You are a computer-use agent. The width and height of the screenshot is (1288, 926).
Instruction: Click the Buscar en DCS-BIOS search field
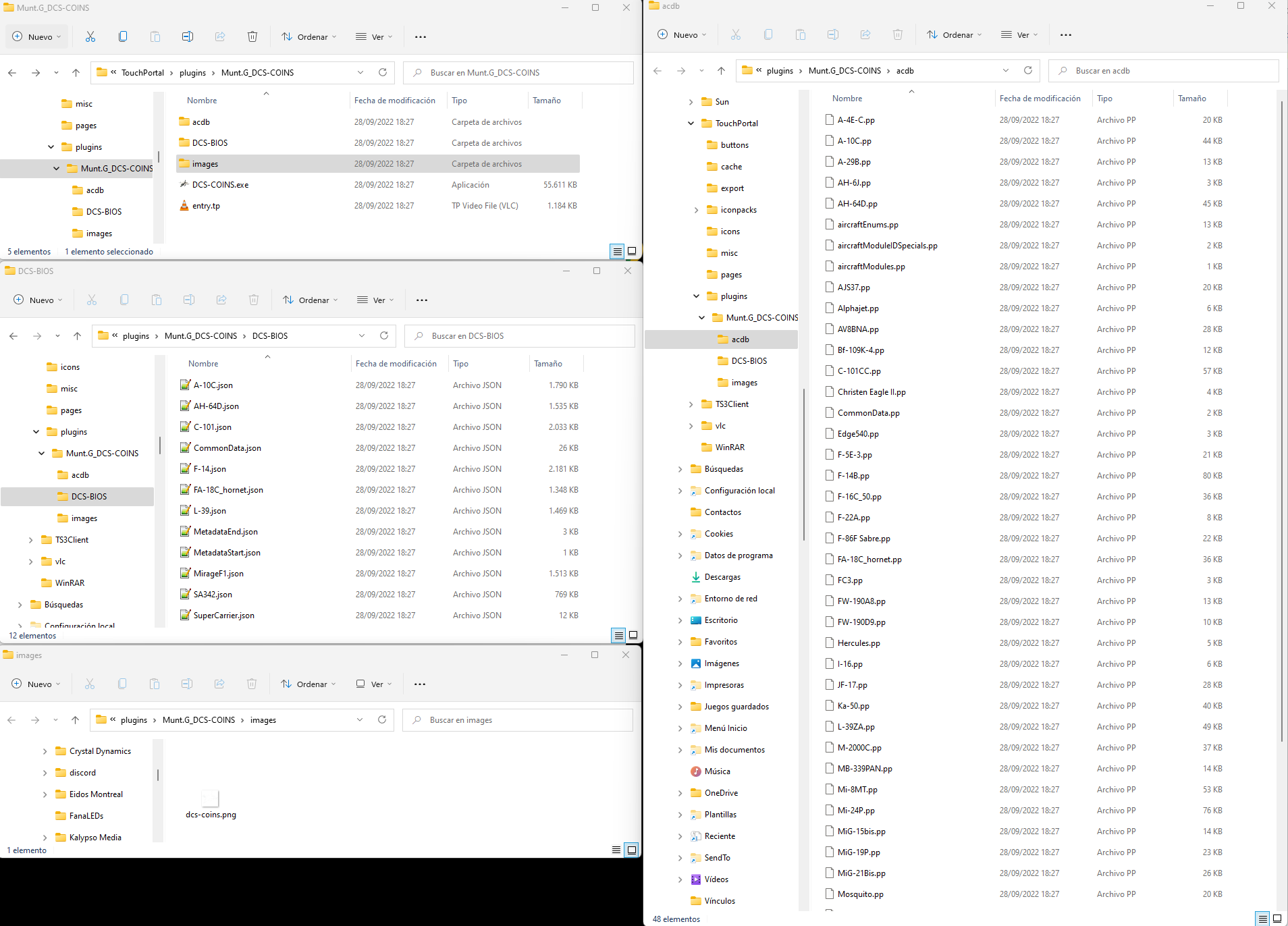(x=520, y=336)
